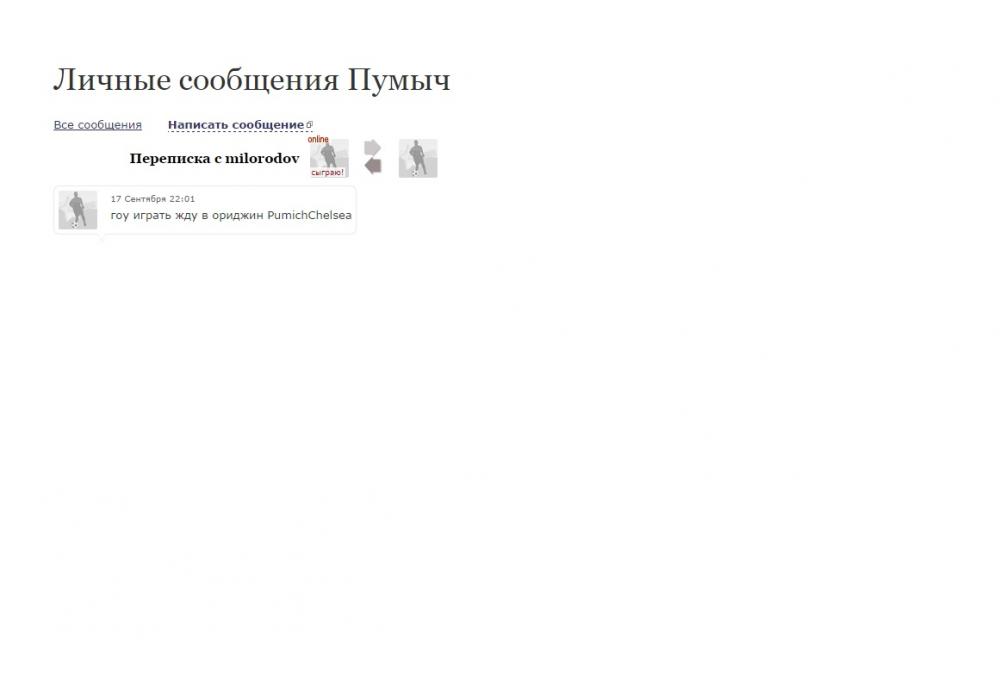Viewport: 1000px width, 700px height.
Task: Click the "Переписка с milorodov" heading
Action: [x=214, y=159]
